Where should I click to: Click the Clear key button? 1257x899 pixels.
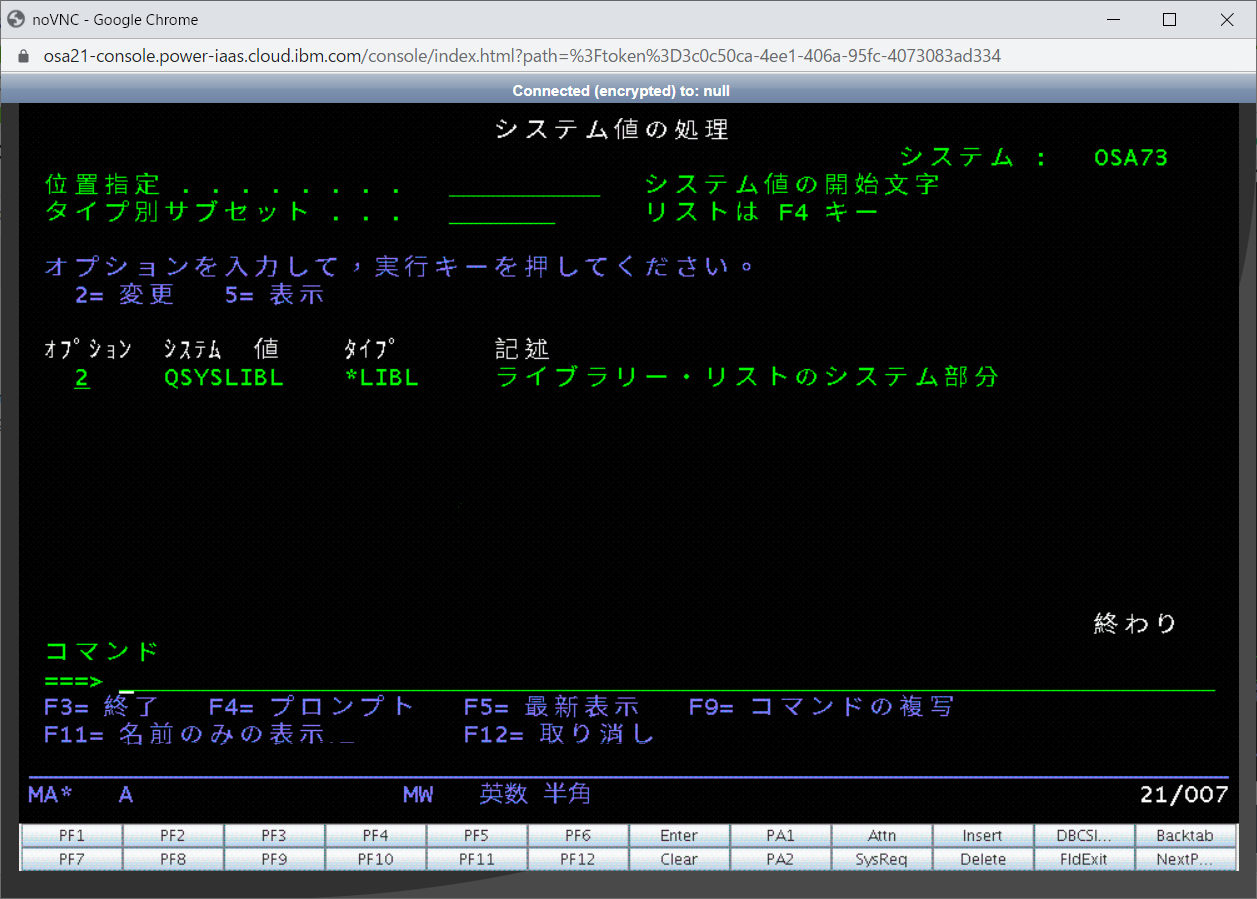click(679, 859)
